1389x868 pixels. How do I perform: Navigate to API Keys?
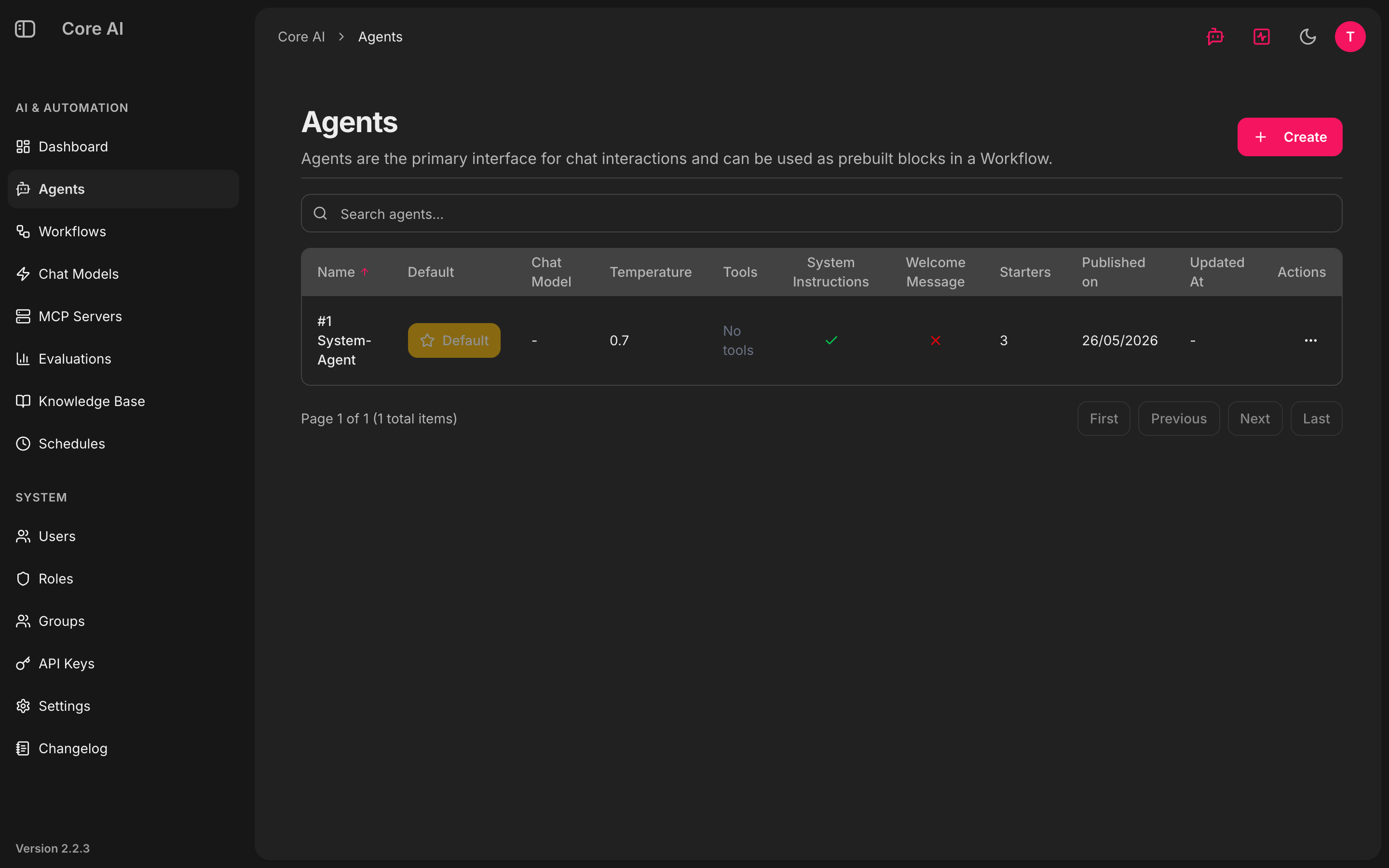click(123, 664)
